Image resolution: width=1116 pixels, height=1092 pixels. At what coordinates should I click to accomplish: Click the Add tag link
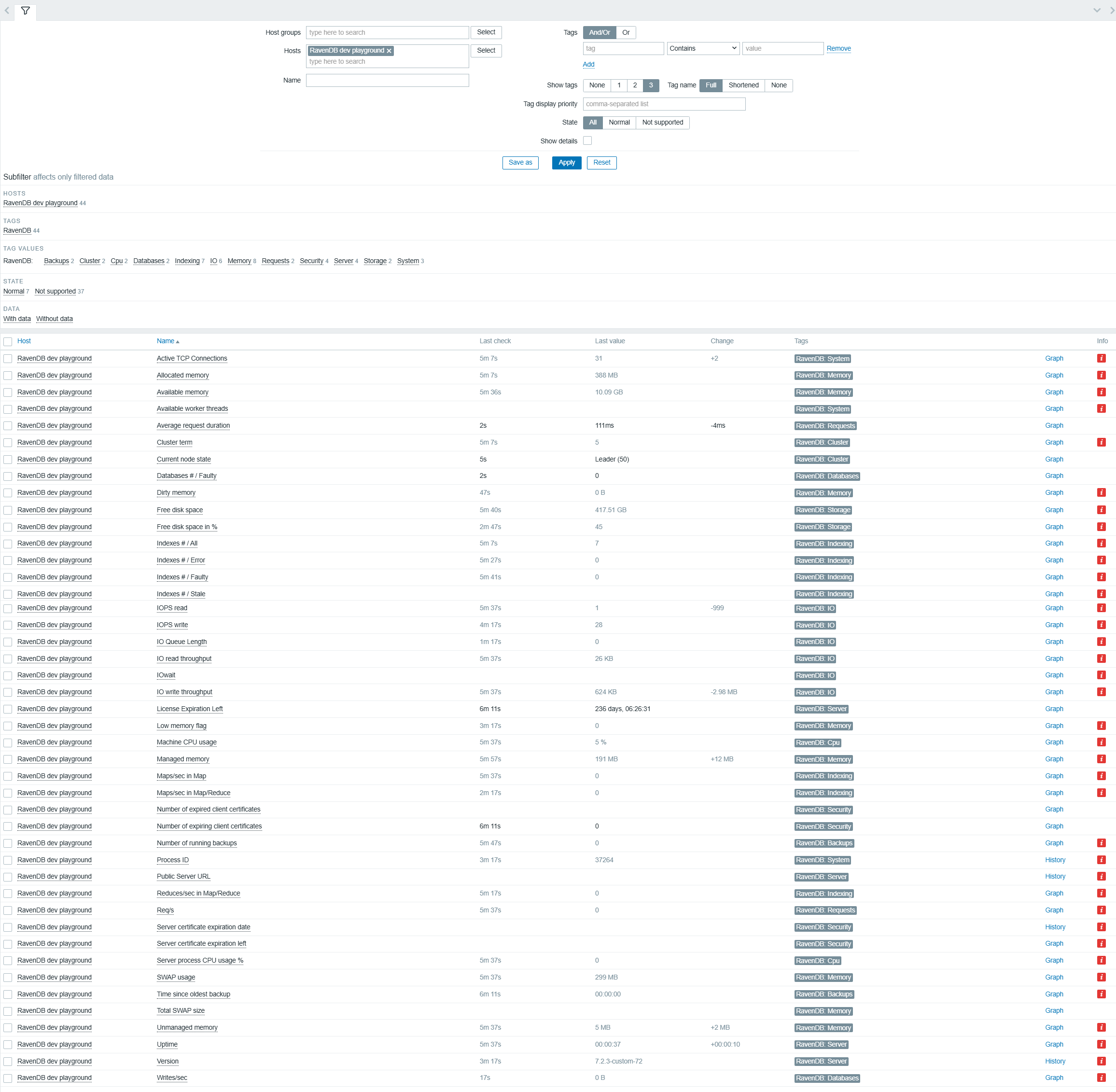[588, 65]
